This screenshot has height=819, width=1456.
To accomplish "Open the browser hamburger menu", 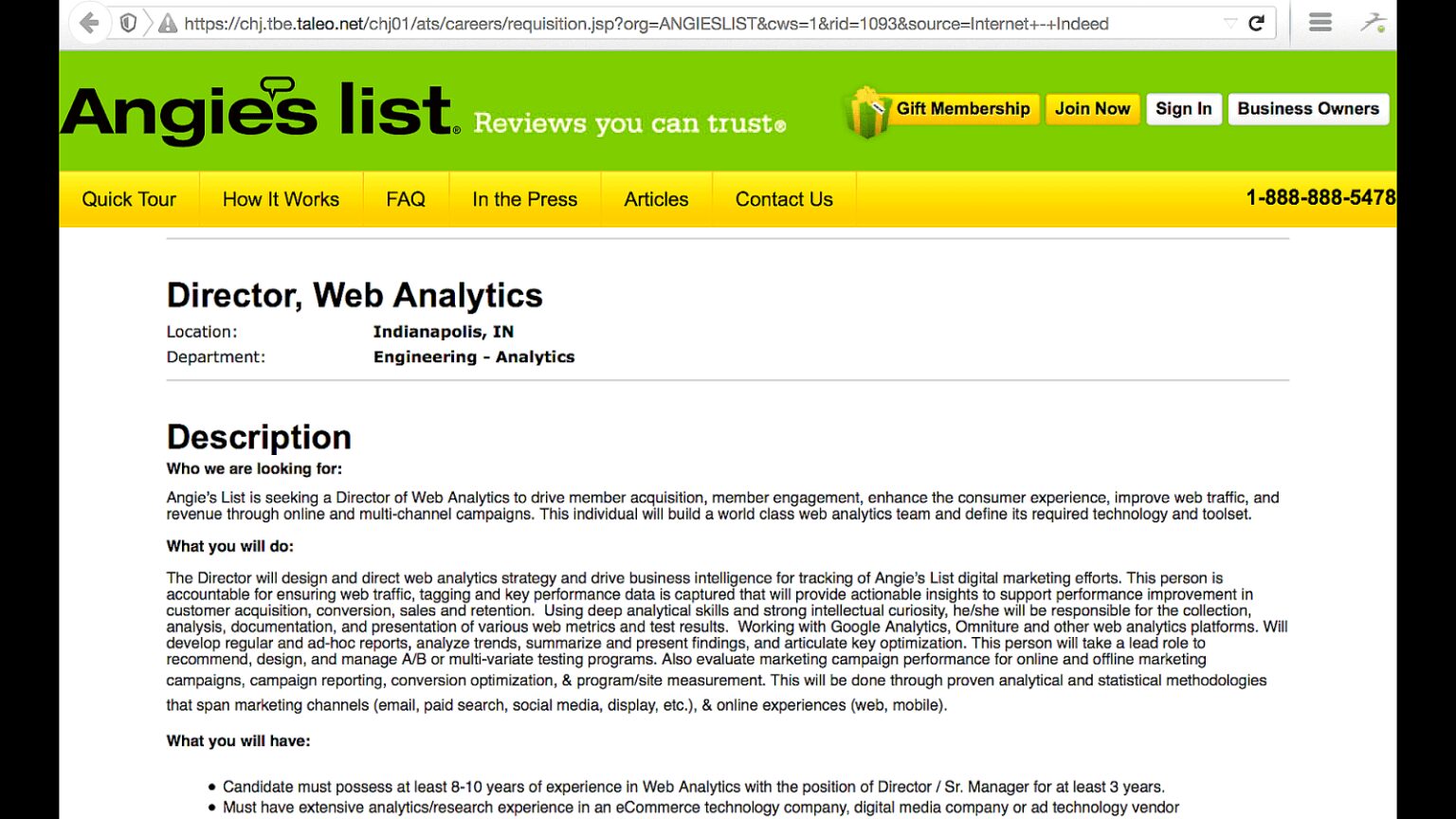I will [1320, 23].
